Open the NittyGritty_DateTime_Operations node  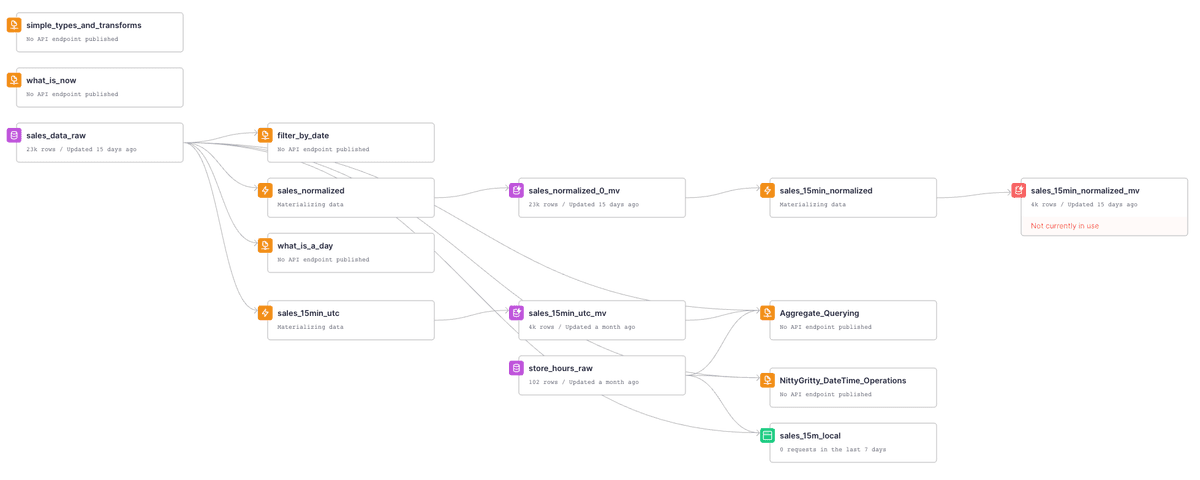[x=852, y=387]
